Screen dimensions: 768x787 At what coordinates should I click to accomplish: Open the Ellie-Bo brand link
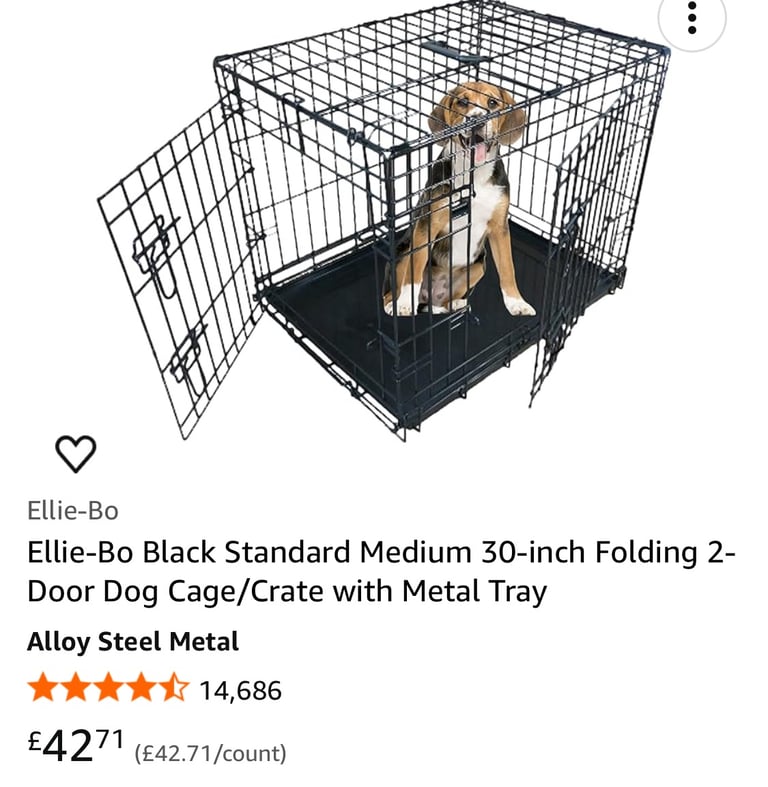(73, 511)
